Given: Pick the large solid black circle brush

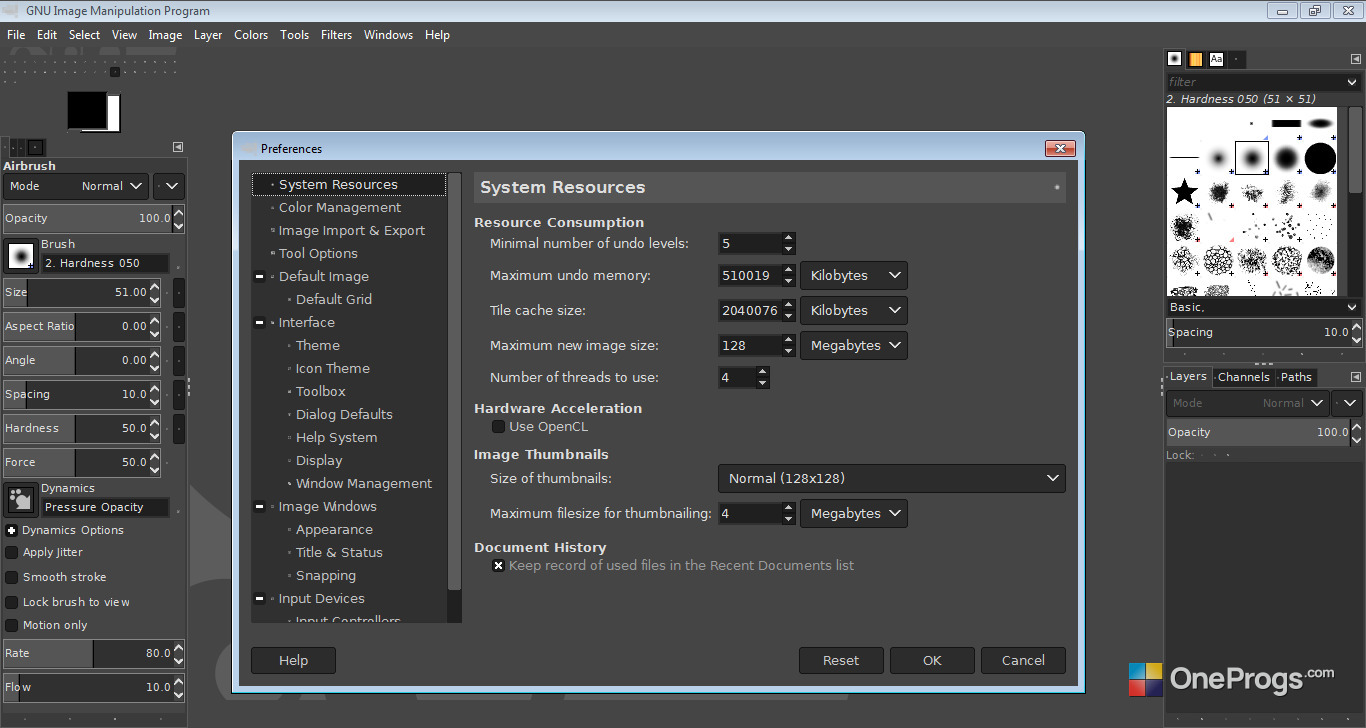Looking at the screenshot, I should click(1320, 158).
